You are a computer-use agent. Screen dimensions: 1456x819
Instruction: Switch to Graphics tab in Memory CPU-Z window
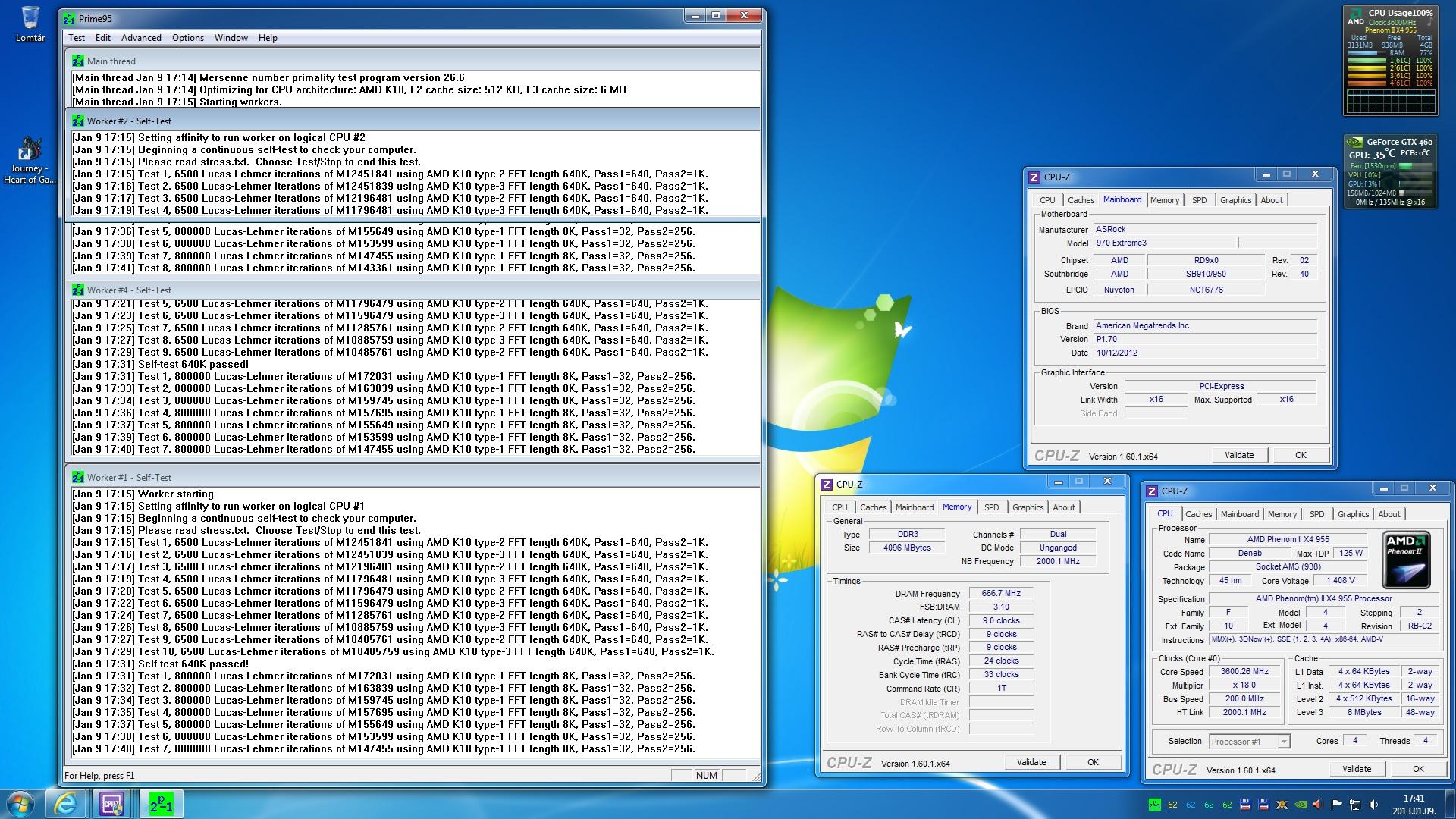tap(1028, 507)
